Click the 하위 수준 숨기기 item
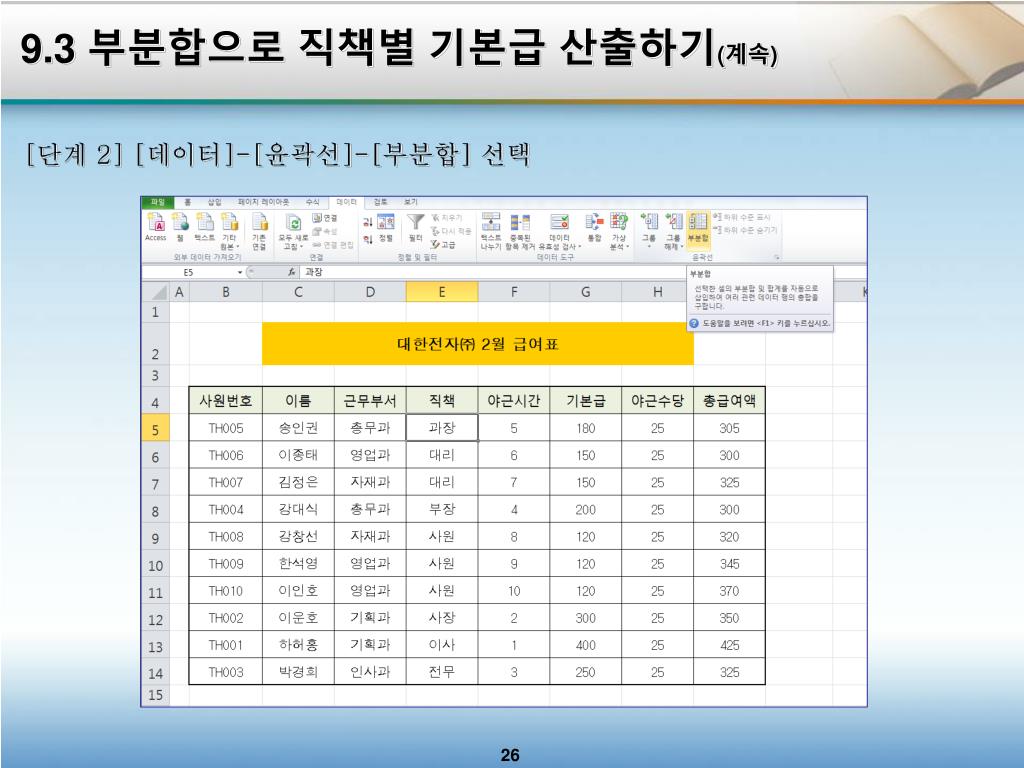 click(x=745, y=231)
